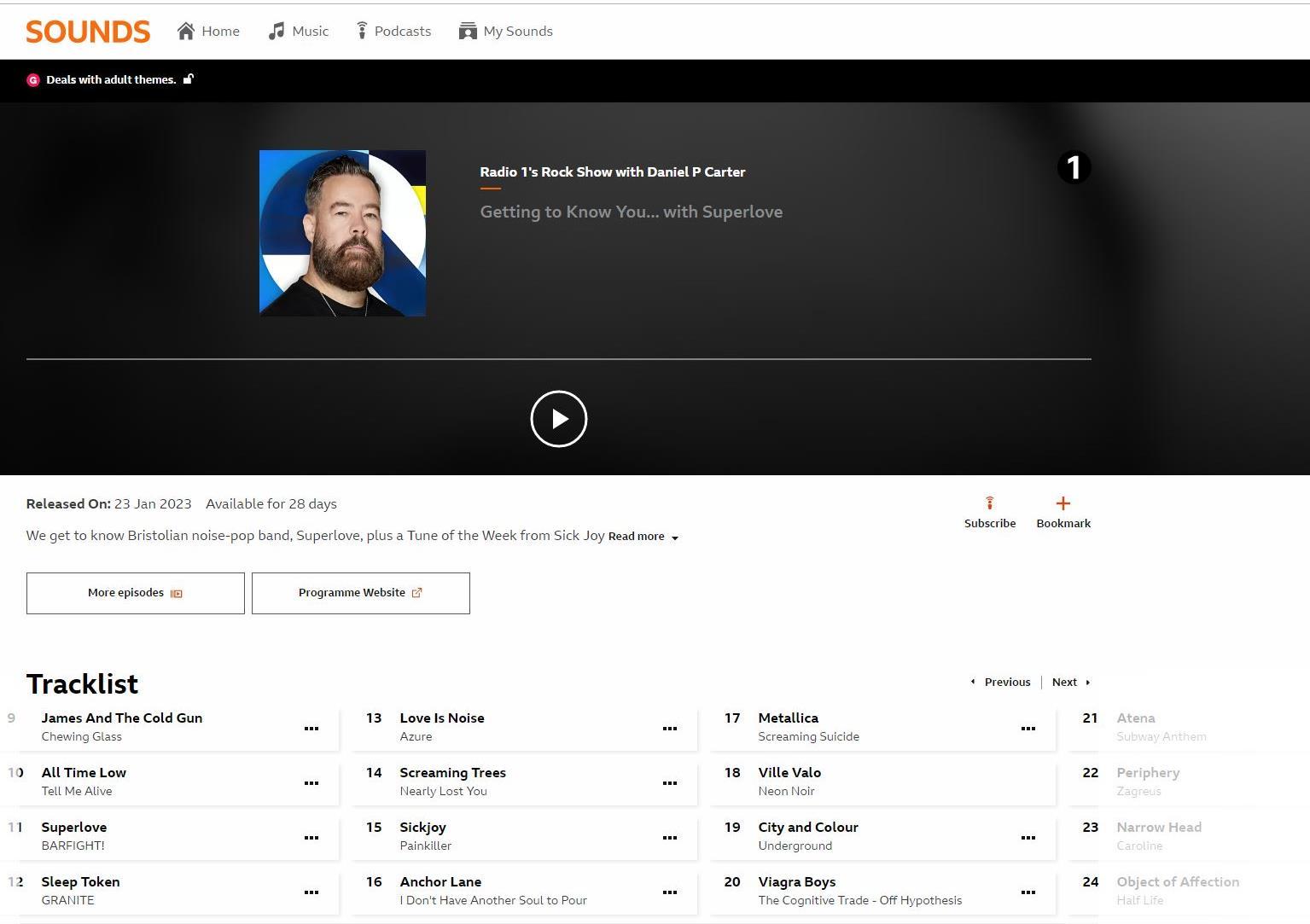Select artist 'Sleep Token' in tracklist
Screen dimensions: 1310x924
click(81, 882)
